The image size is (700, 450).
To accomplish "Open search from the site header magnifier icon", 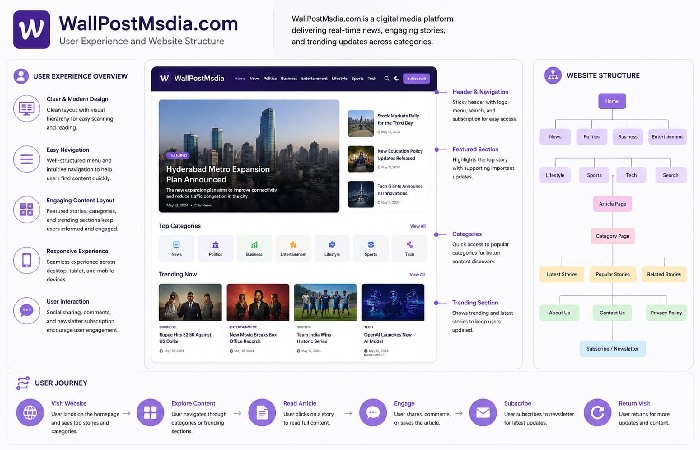I will [x=387, y=79].
